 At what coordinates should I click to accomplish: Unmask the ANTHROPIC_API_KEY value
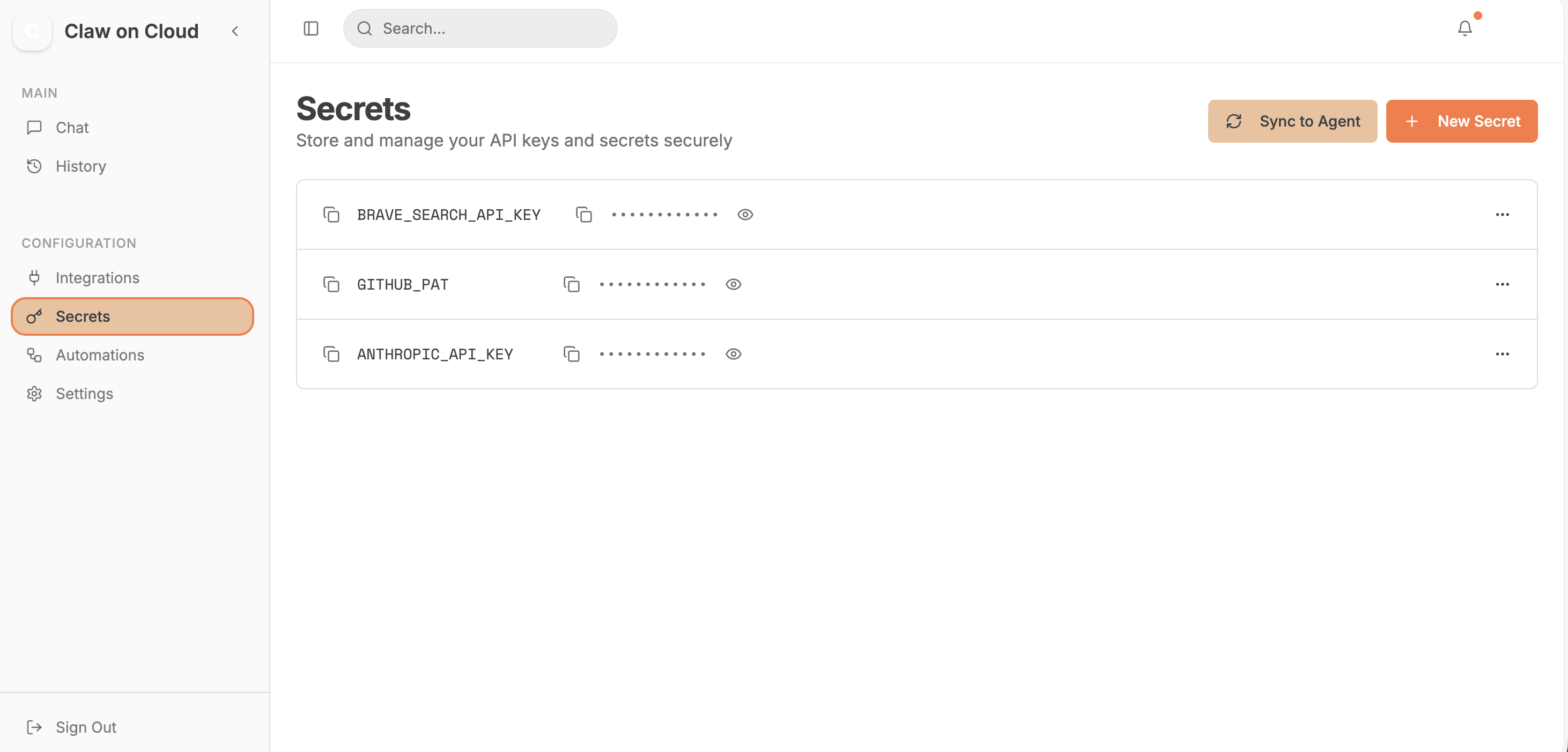coord(733,354)
